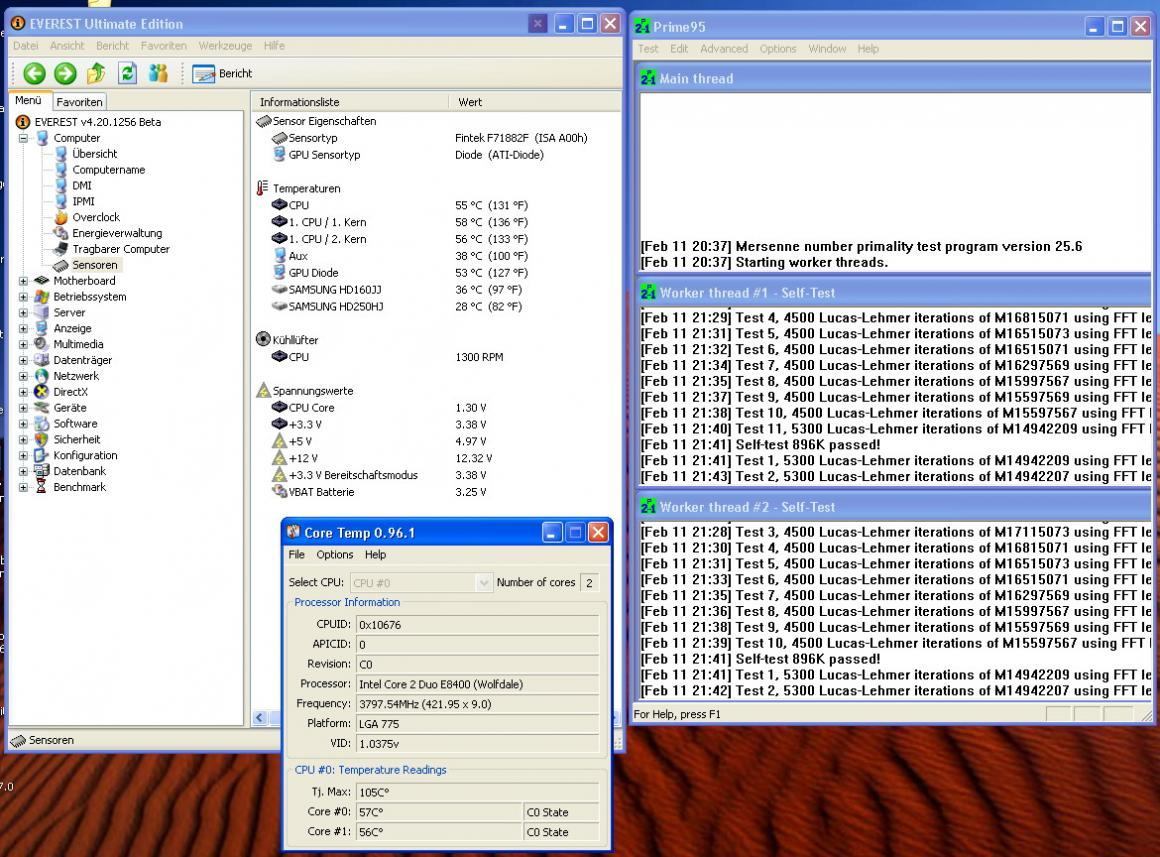Switch to the Menü tab
1160x857 pixels.
click(29, 101)
